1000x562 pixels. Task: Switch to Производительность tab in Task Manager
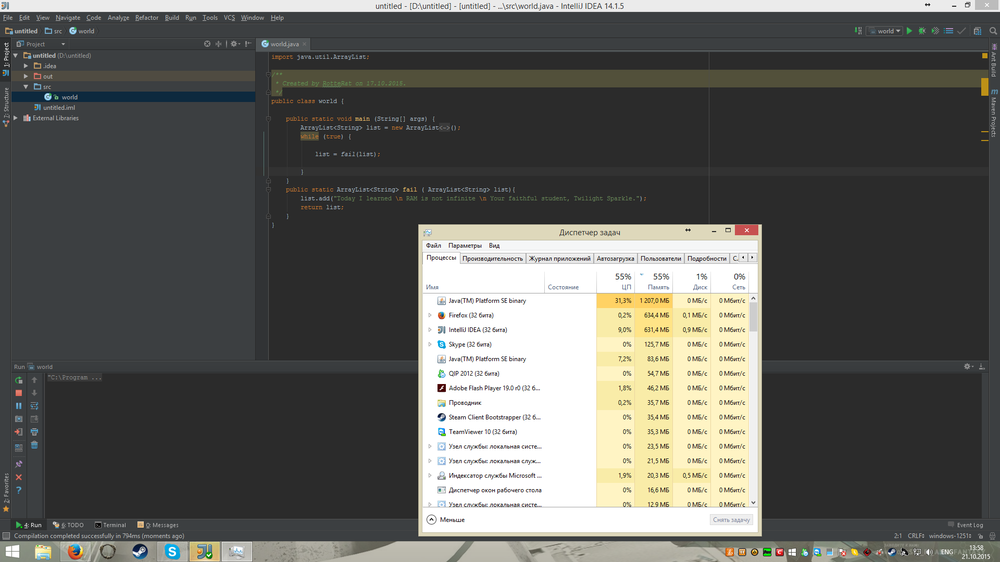[493, 258]
